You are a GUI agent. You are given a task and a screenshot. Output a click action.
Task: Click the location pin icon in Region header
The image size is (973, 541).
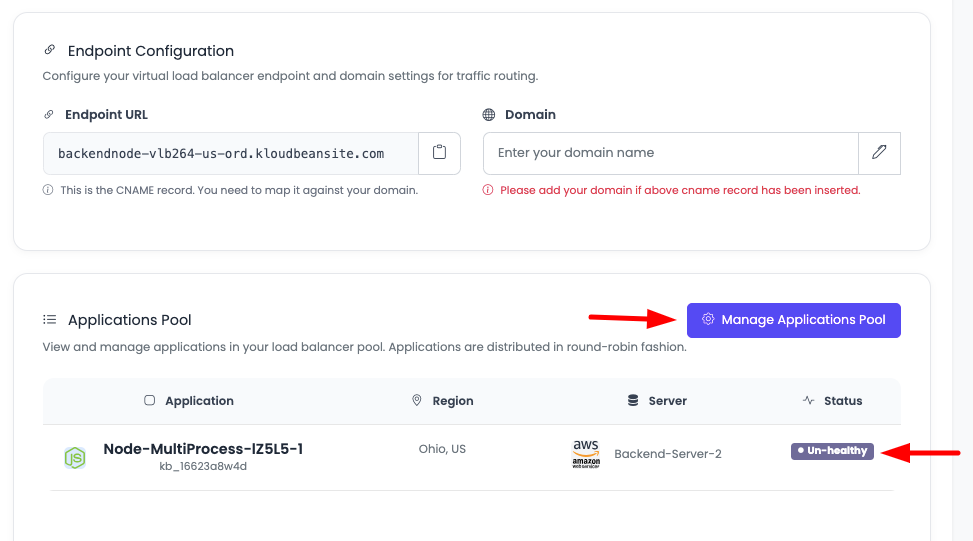(x=417, y=401)
